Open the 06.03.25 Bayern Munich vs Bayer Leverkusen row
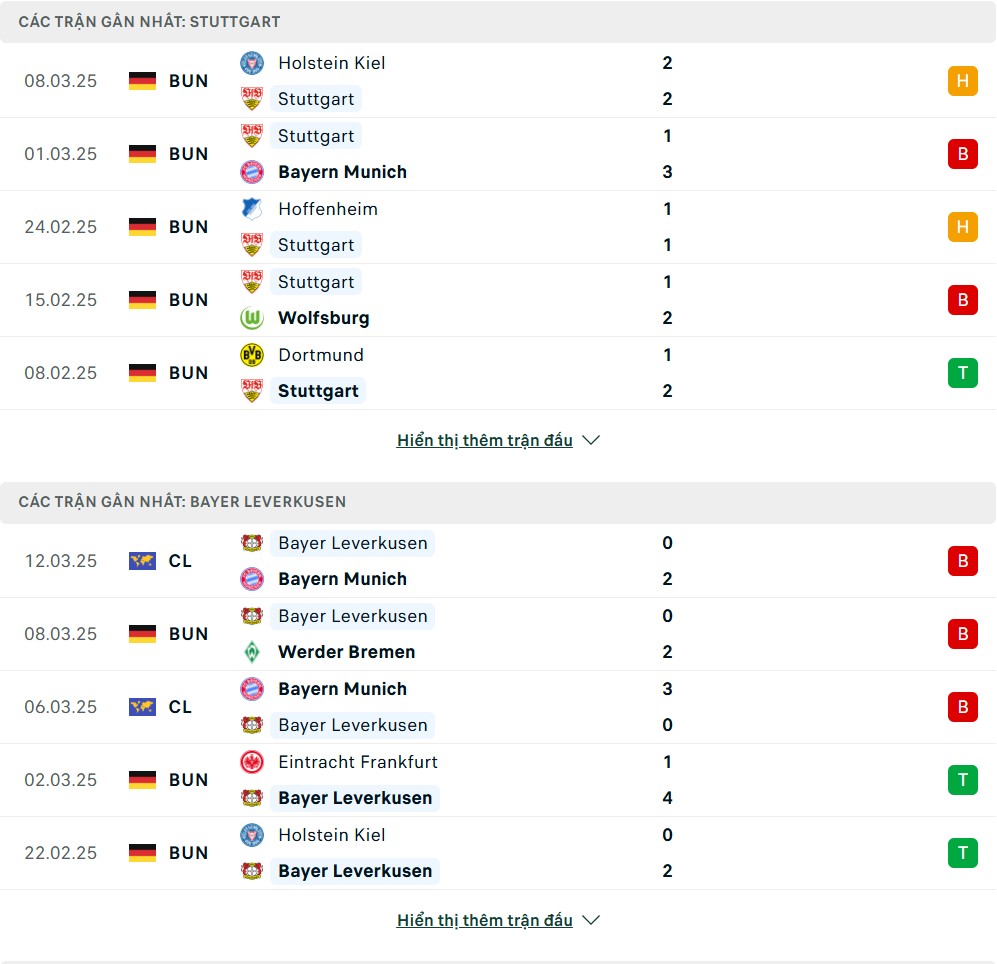The height and width of the screenshot is (964, 997). click(x=498, y=707)
